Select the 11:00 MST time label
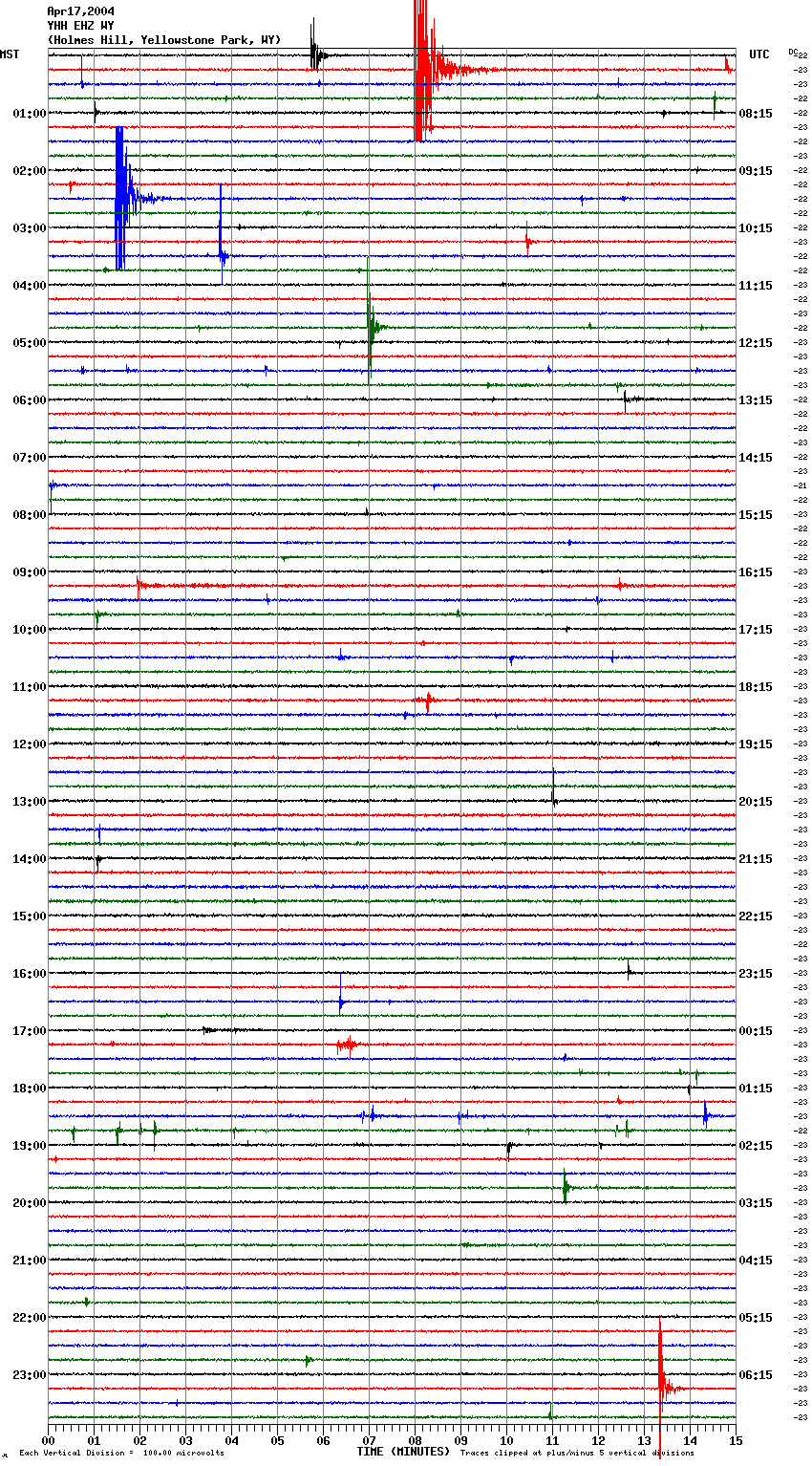The height and width of the screenshot is (1466, 812). pos(30,687)
